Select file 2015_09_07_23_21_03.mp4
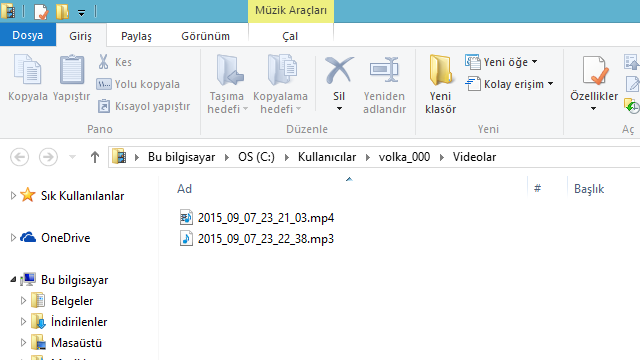The height and width of the screenshot is (360, 640). click(x=266, y=218)
